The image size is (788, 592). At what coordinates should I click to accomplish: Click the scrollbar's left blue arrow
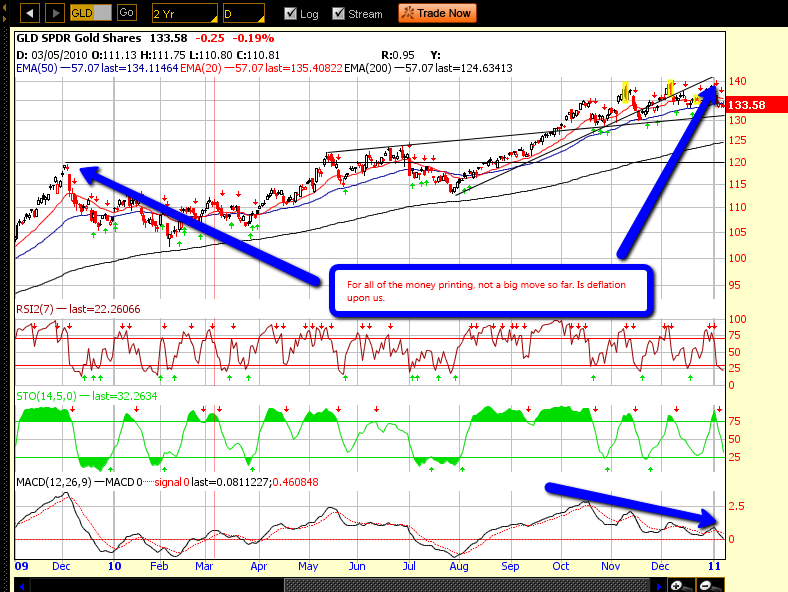[22, 586]
